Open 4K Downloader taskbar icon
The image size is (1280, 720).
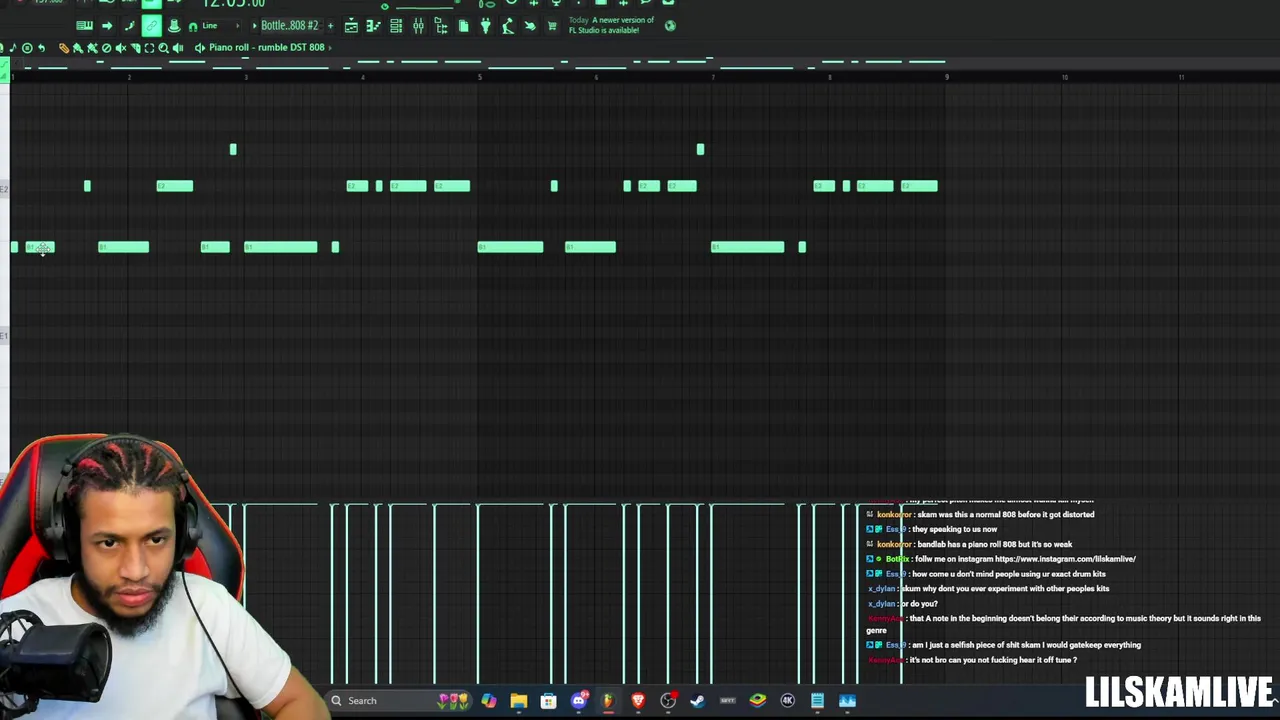(x=787, y=700)
